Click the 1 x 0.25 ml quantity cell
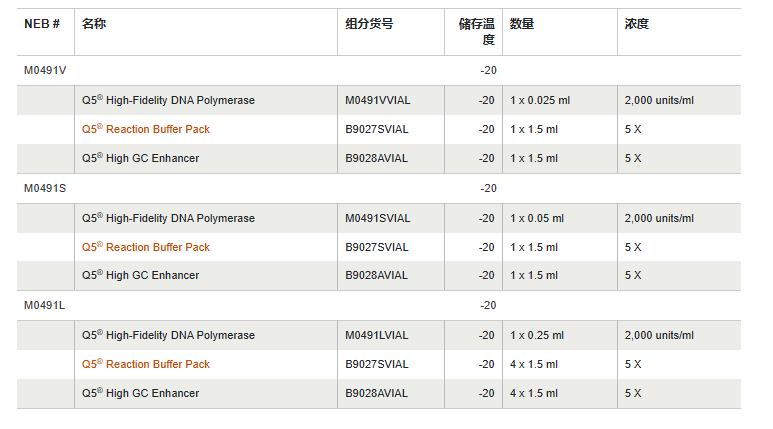This screenshot has height=429, width=773. click(x=537, y=336)
